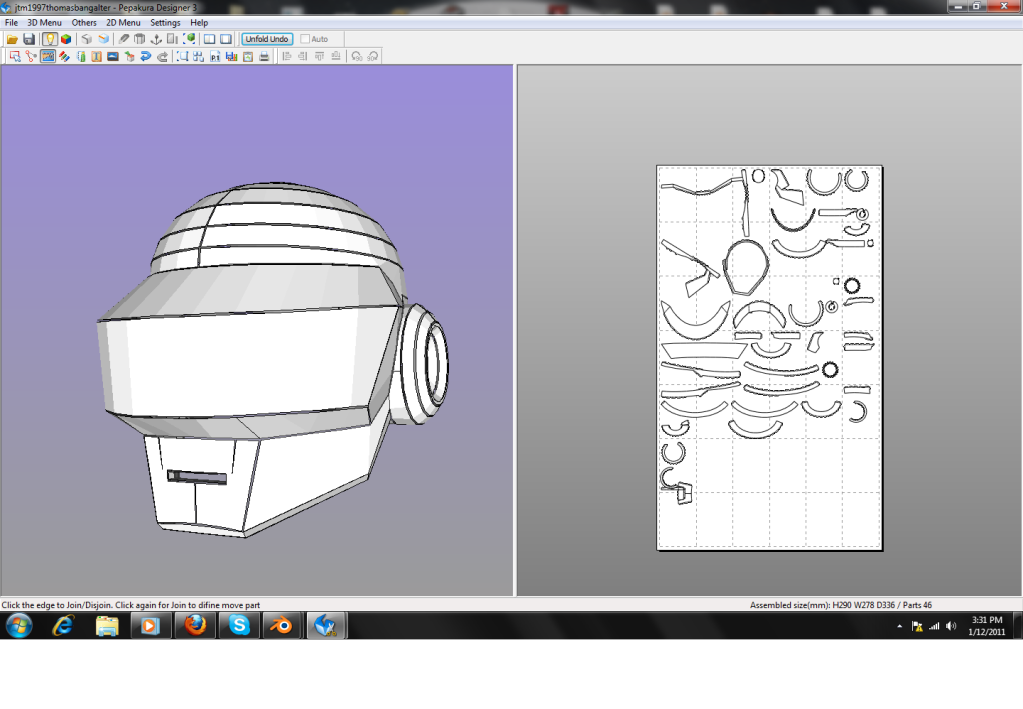
Task: Click the select and move parts icon
Action: click(x=15, y=56)
